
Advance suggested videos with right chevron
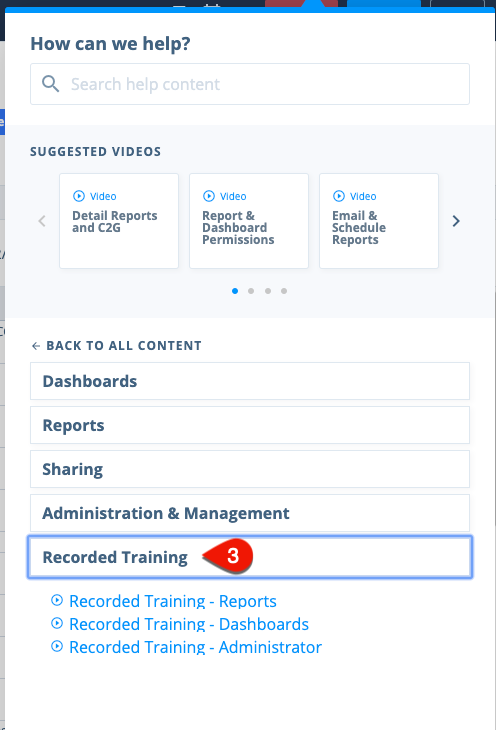click(456, 221)
